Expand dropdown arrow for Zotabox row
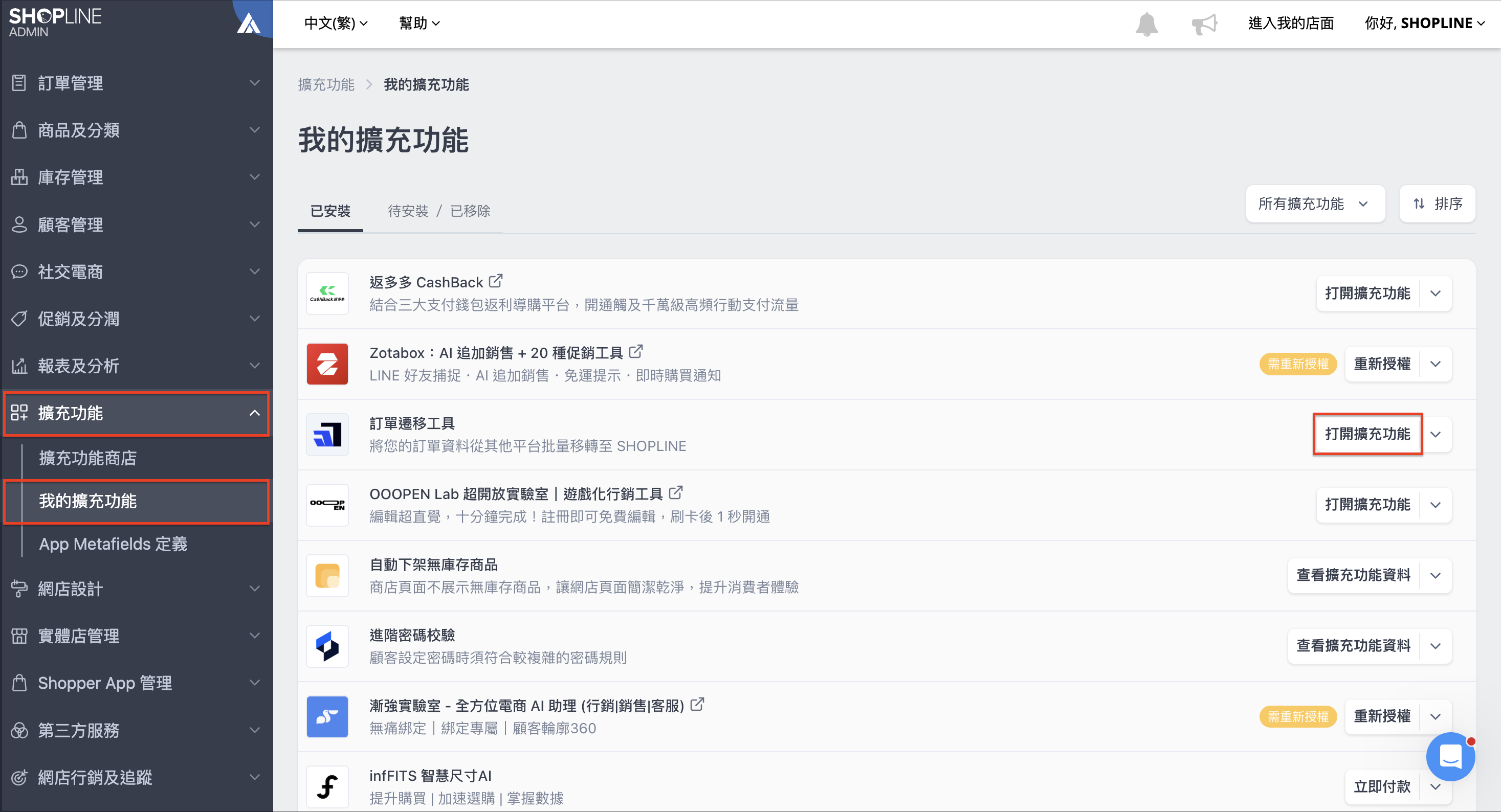The width and height of the screenshot is (1501, 812). [1436, 364]
